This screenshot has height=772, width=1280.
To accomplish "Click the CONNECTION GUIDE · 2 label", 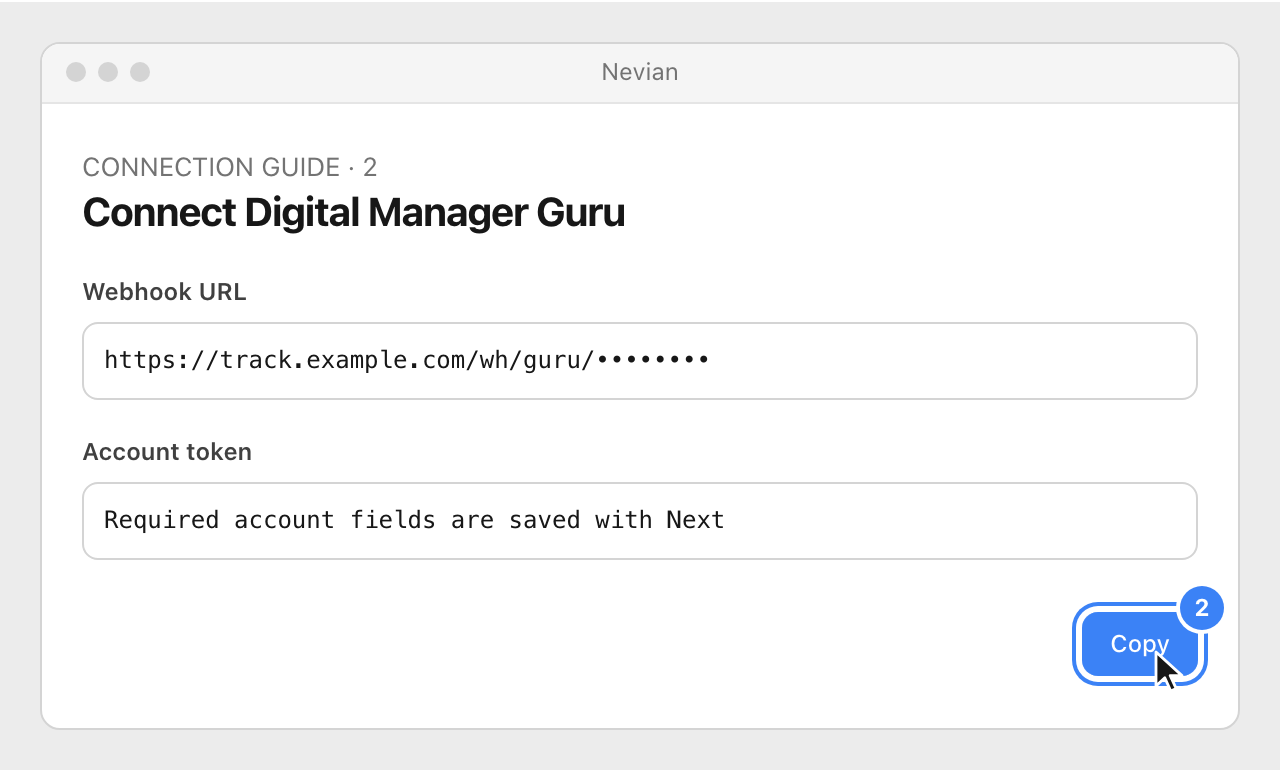I will pyautogui.click(x=230, y=167).
